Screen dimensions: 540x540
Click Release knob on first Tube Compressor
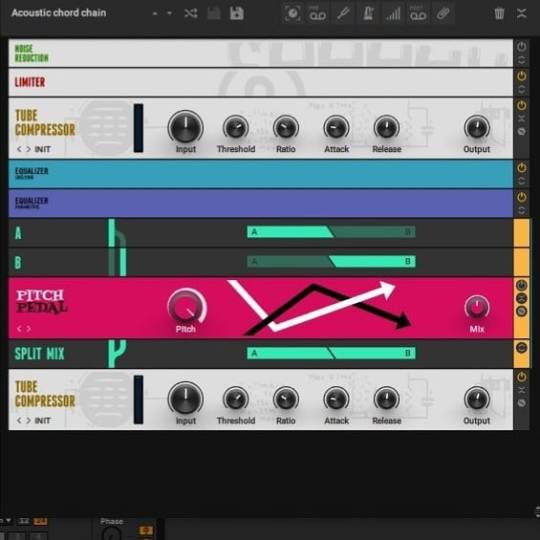[x=386, y=127]
